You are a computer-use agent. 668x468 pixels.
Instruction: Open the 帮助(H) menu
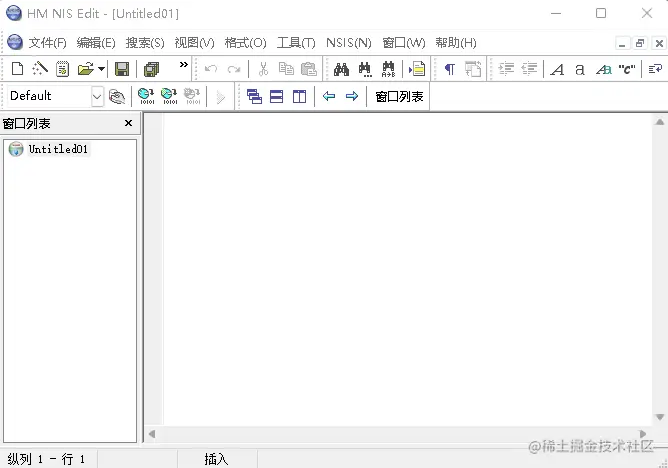[456, 43]
